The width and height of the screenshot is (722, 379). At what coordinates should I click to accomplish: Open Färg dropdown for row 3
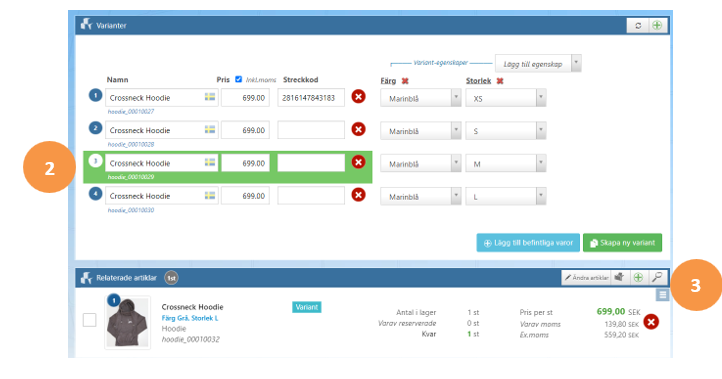point(420,163)
